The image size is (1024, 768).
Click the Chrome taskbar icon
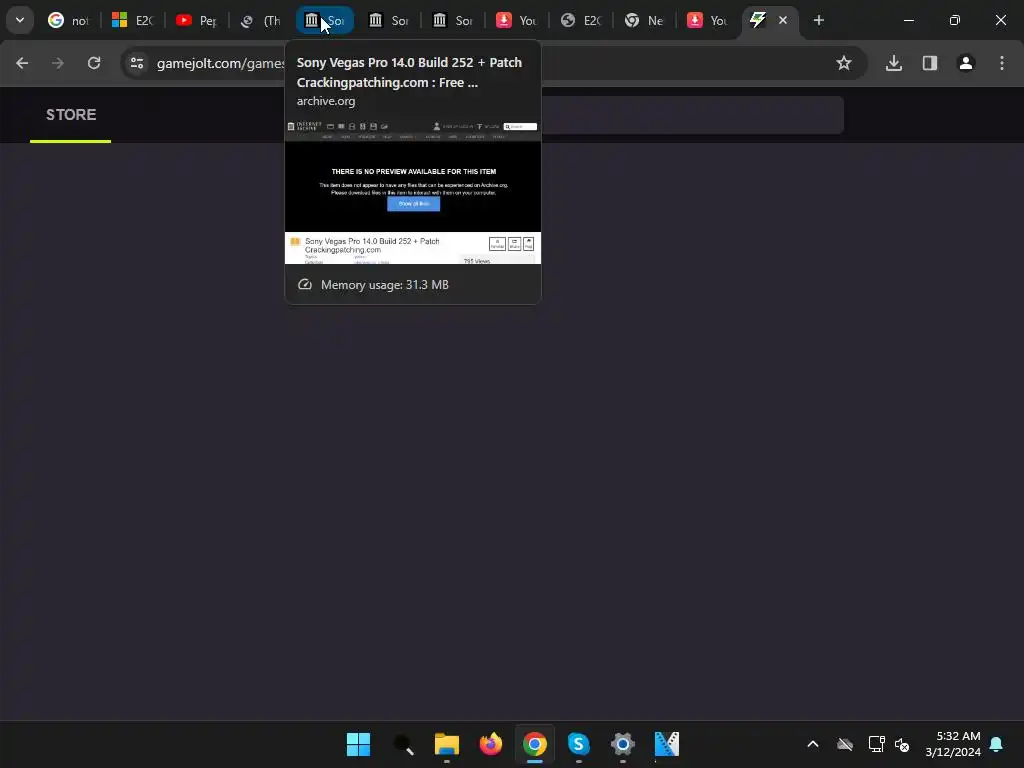(535, 744)
